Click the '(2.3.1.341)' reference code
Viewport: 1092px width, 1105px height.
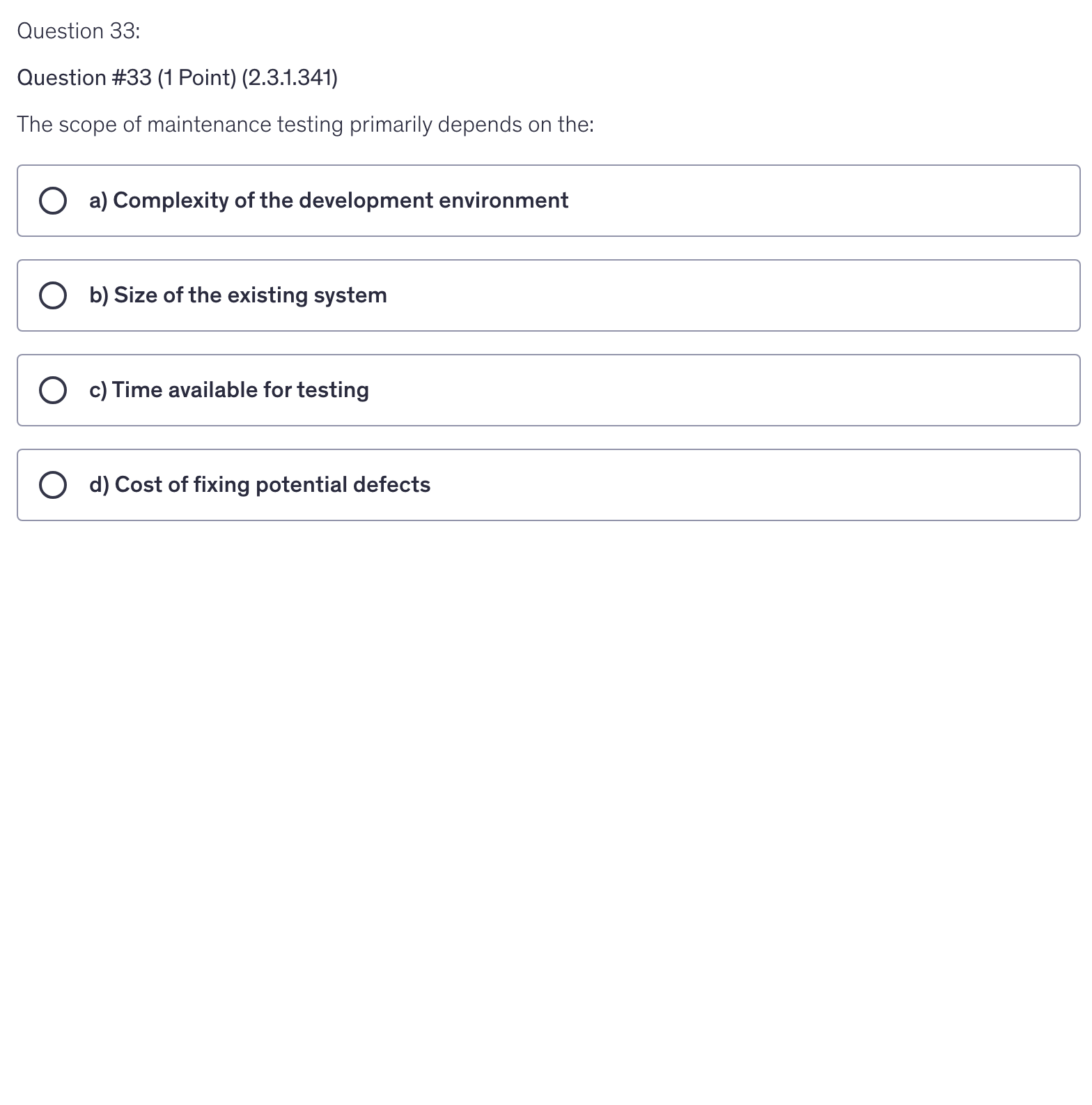pos(290,78)
